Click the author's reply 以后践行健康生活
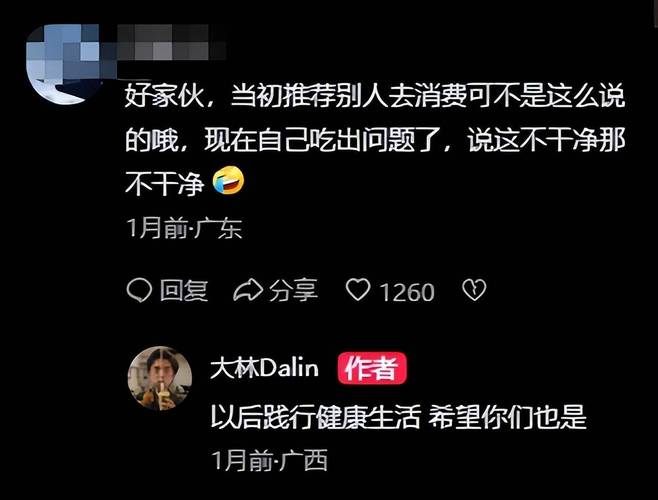Screen dimensions: 658x500 coord(315,417)
